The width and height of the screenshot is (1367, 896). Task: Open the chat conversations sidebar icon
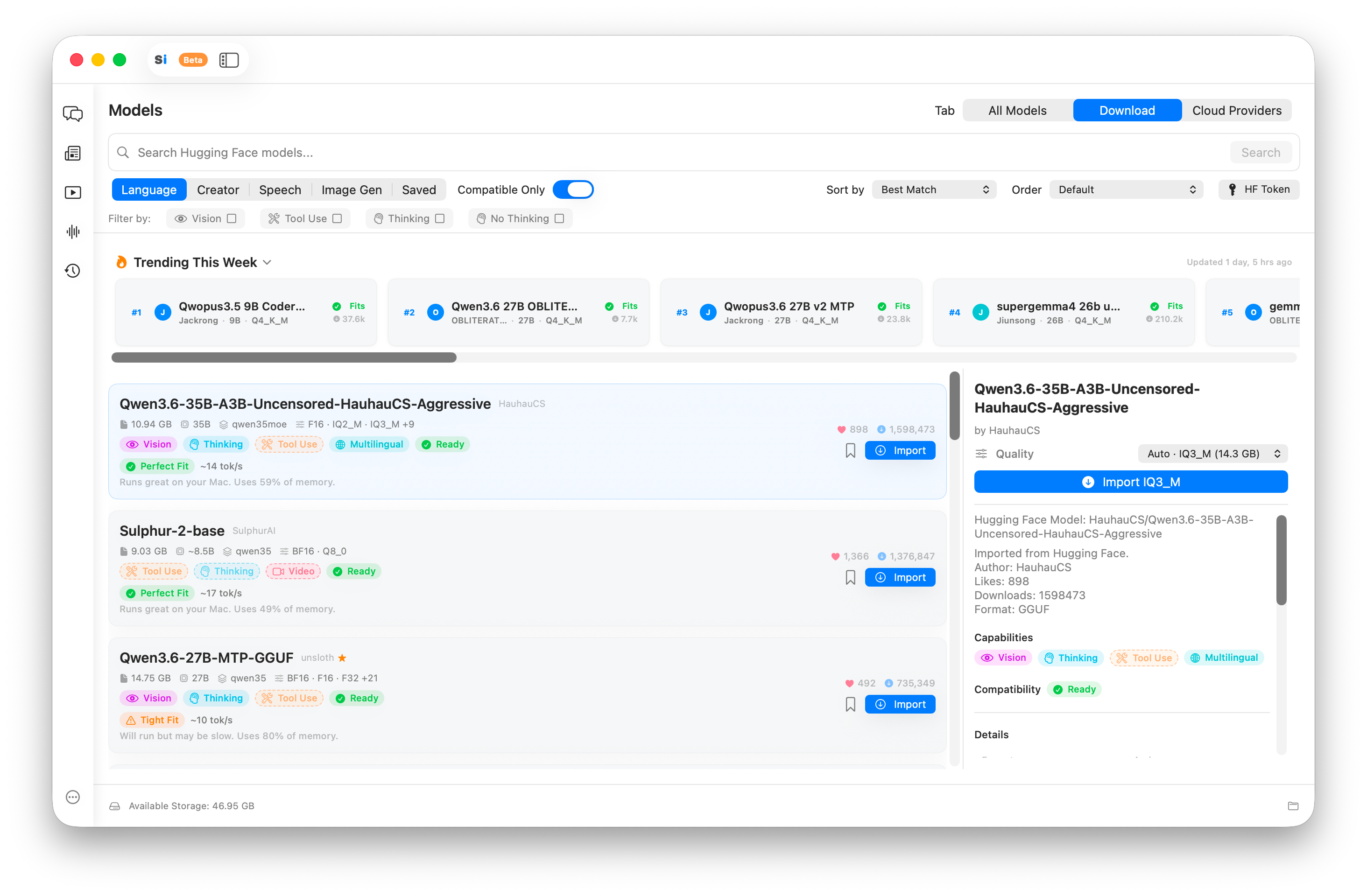[73, 114]
